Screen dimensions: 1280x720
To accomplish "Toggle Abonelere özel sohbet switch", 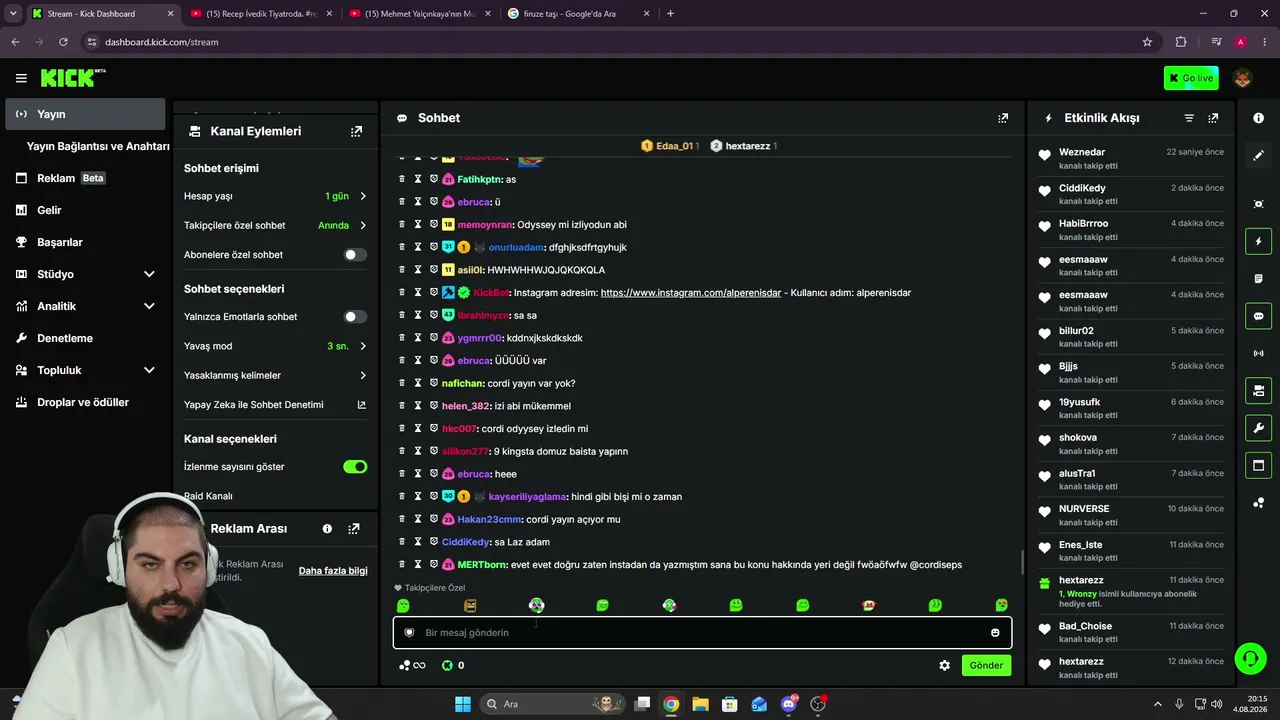I will point(355,254).
